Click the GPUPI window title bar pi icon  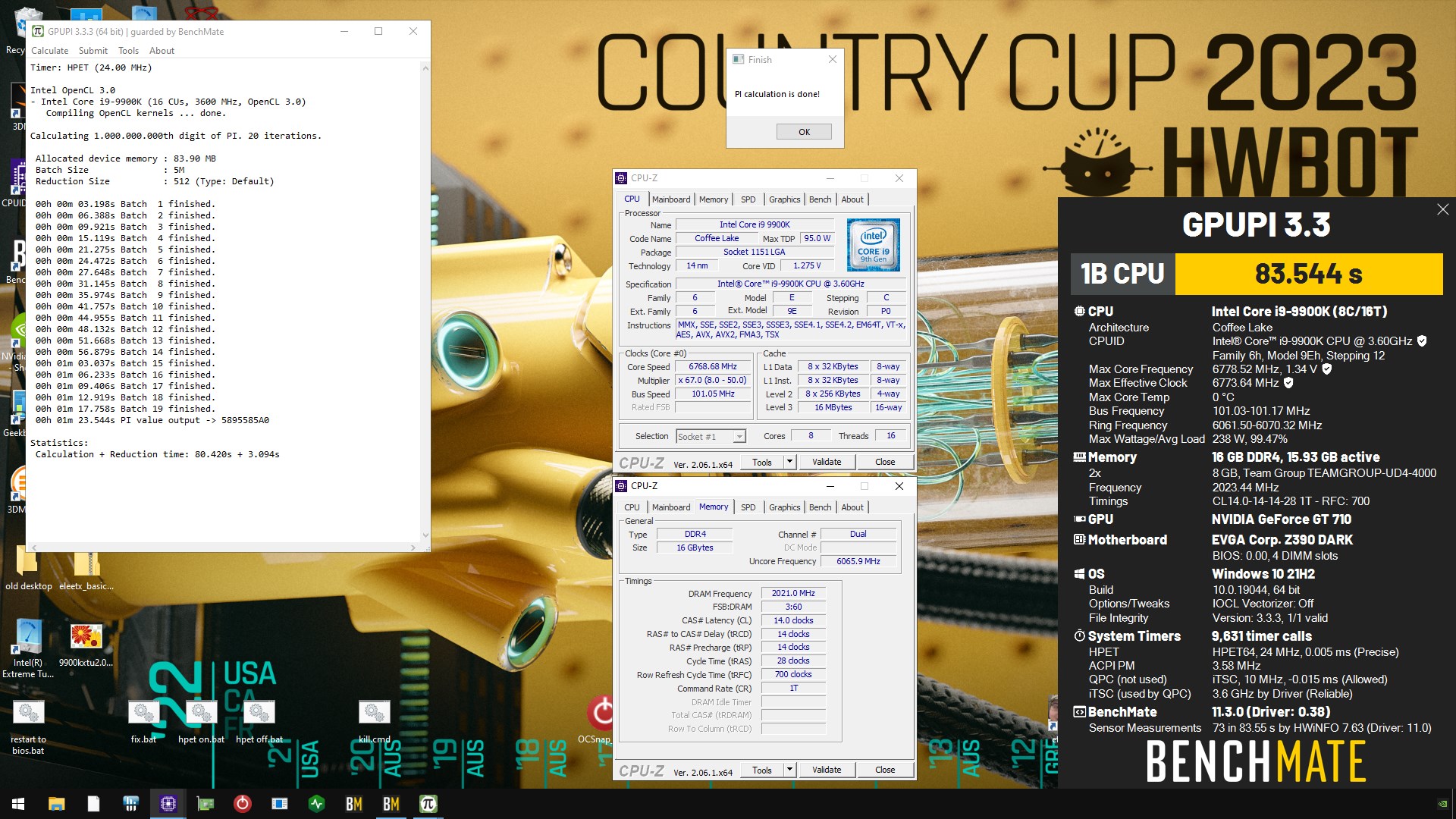(x=38, y=31)
